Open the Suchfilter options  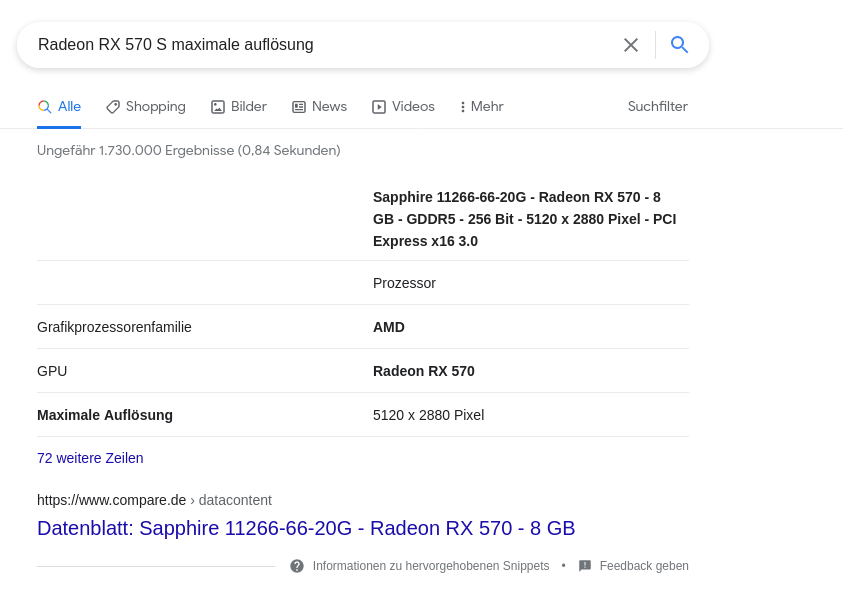click(658, 106)
